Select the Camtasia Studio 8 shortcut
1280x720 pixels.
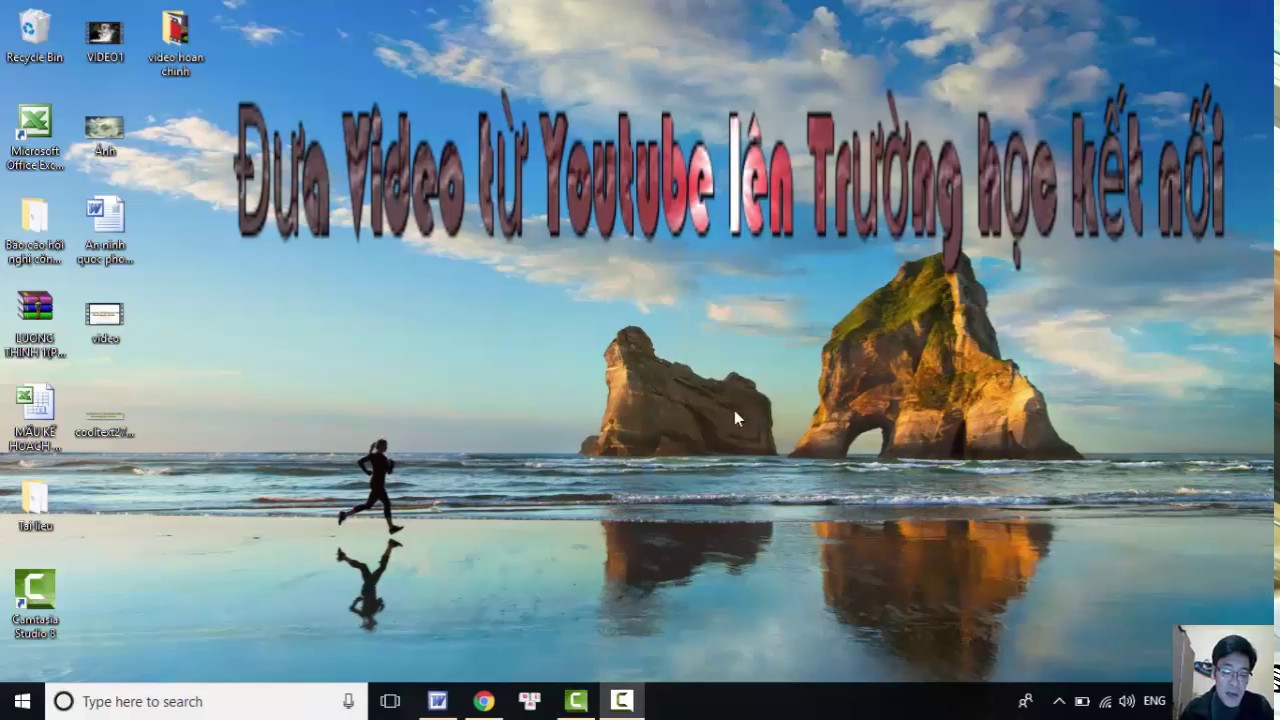click(x=35, y=604)
